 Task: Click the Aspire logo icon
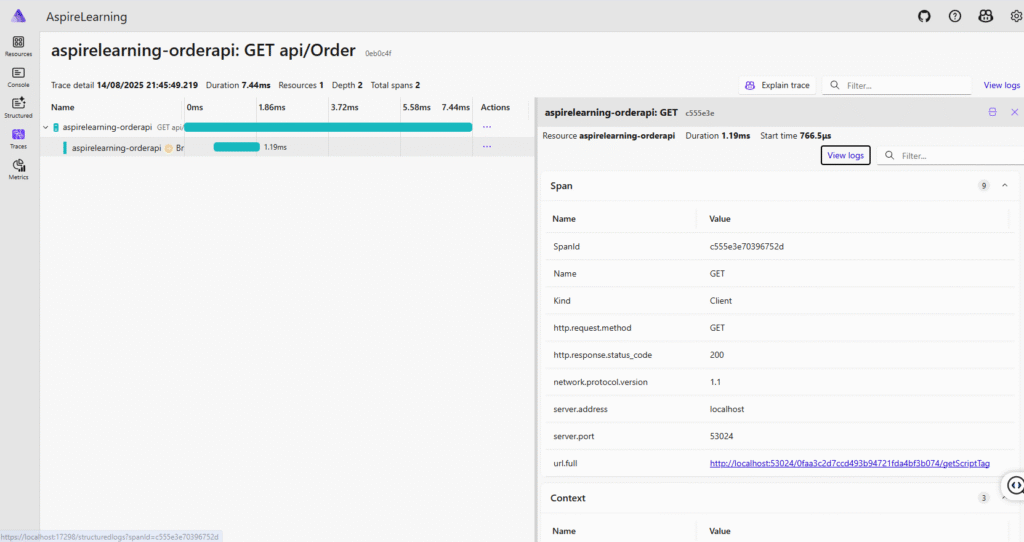[18, 16]
